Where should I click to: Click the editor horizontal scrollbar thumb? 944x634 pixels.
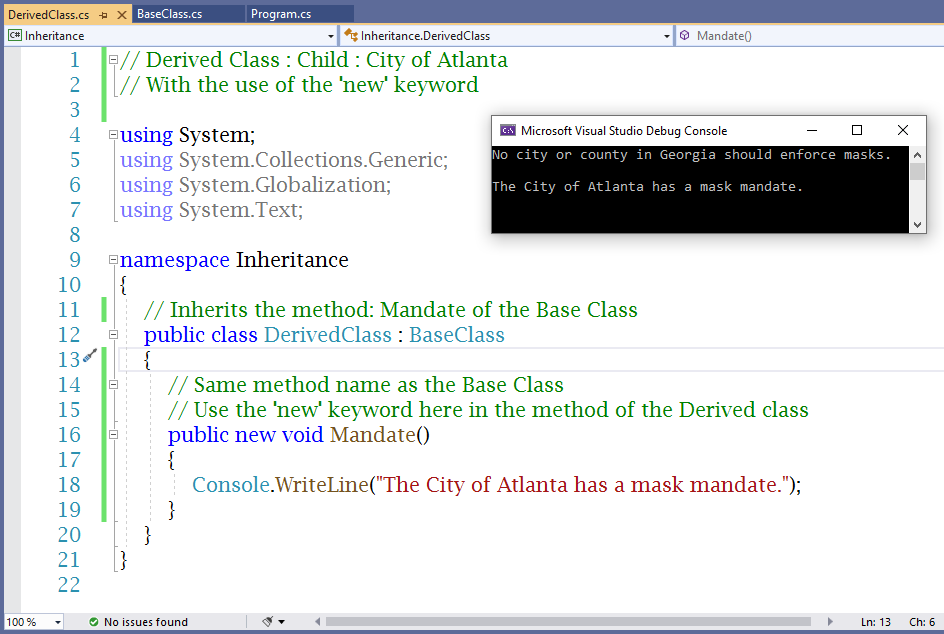(568, 621)
